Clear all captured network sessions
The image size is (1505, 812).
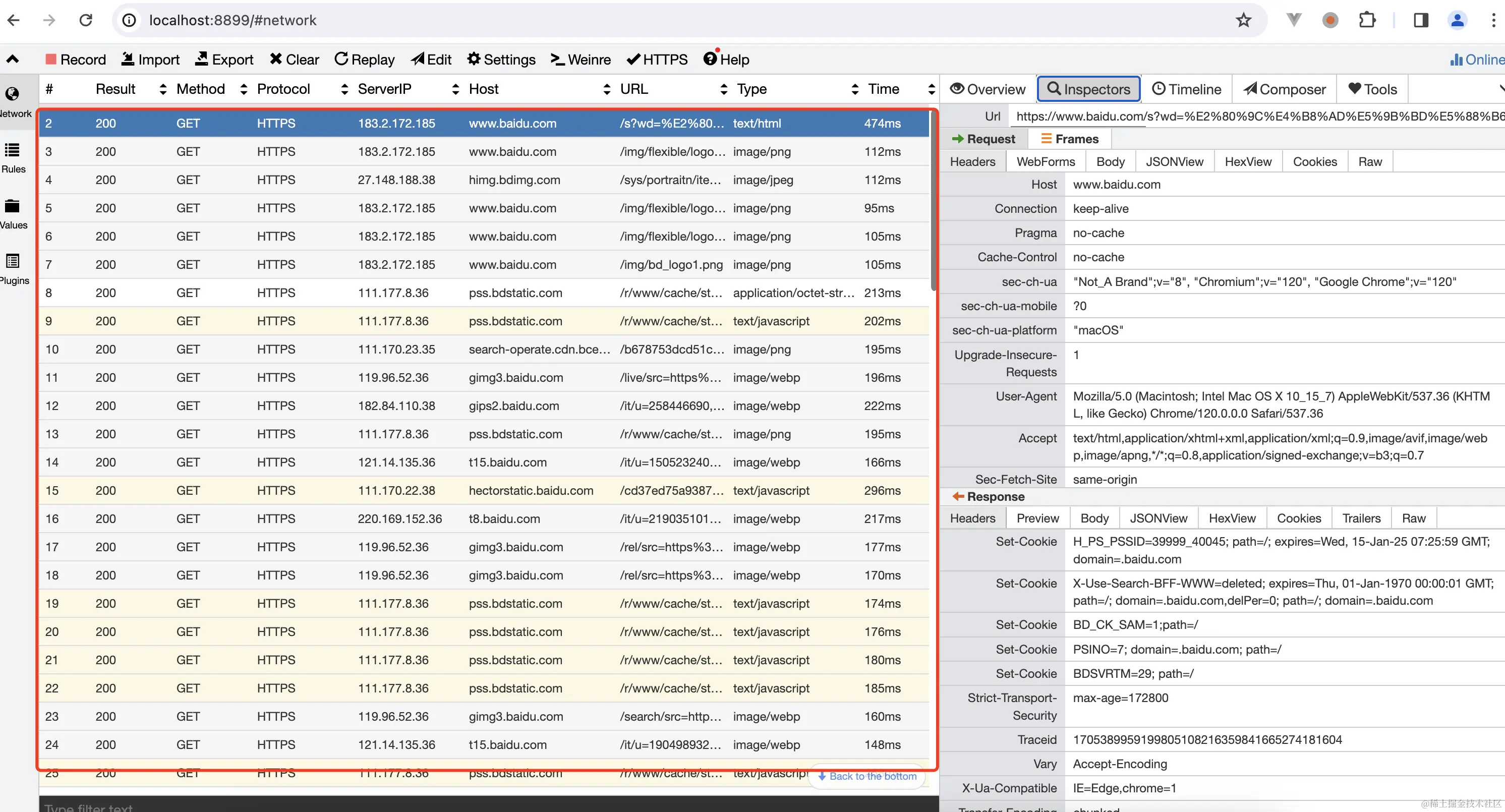pyautogui.click(x=295, y=60)
